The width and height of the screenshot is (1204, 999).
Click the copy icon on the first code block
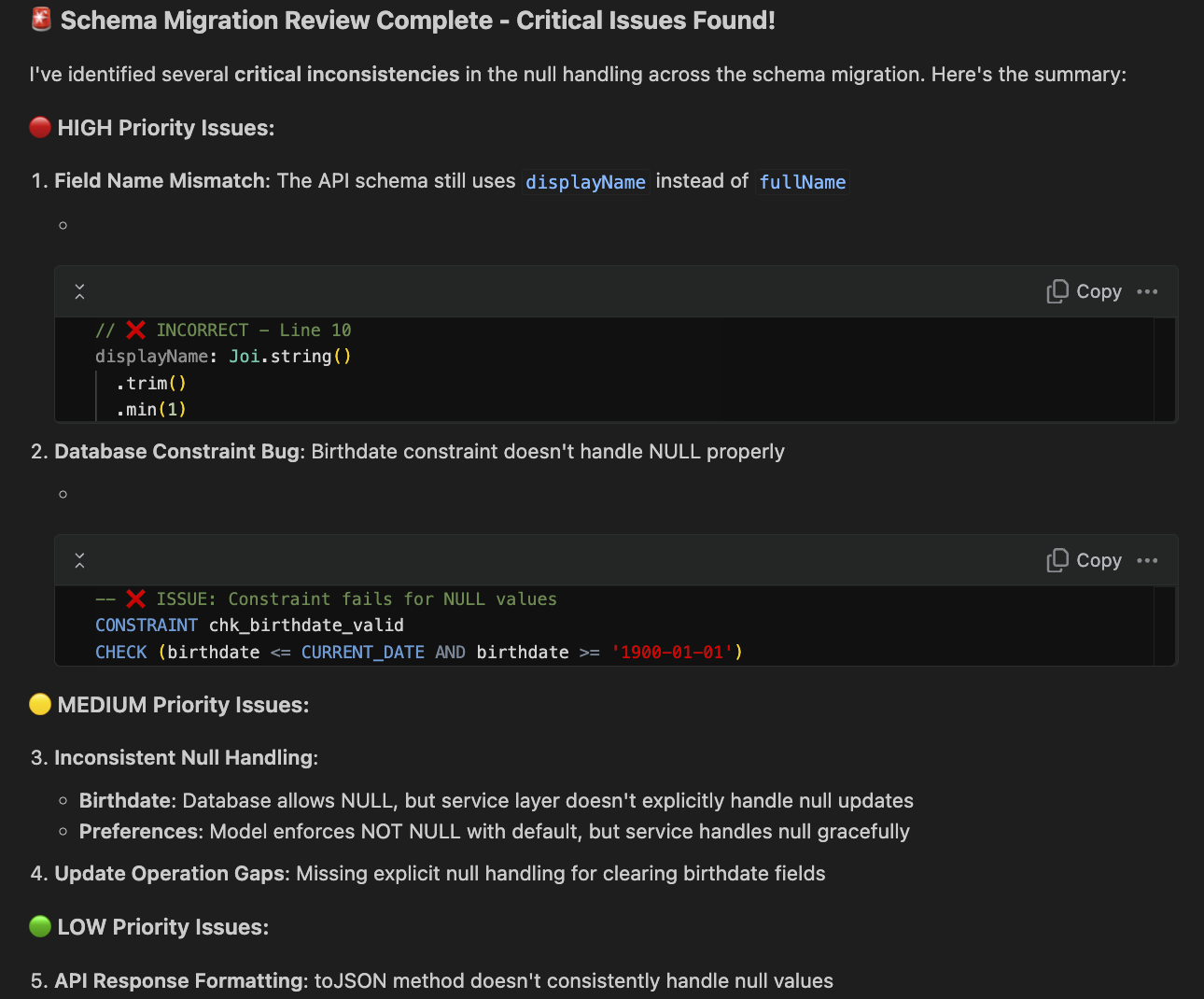(x=1057, y=291)
